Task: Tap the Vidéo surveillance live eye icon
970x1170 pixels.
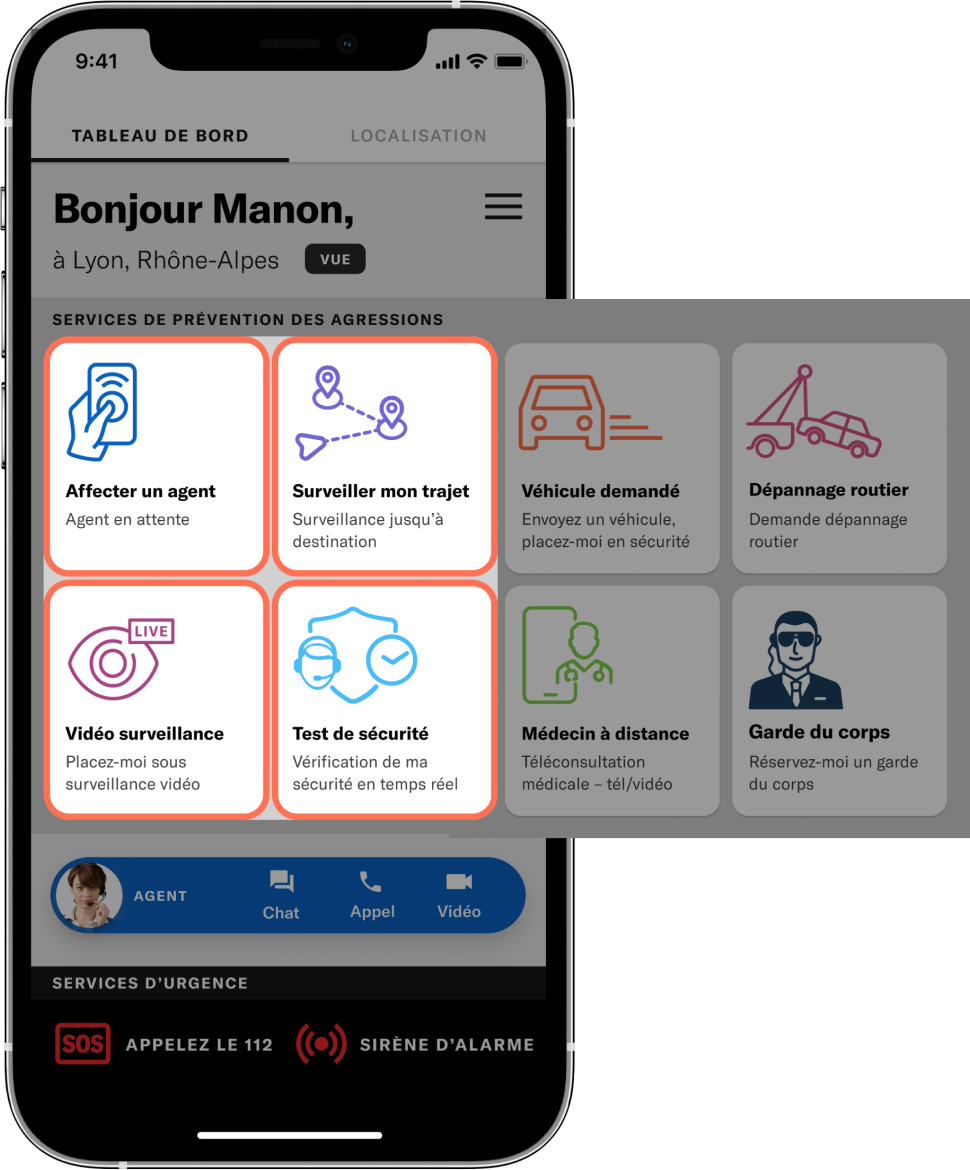Action: (121, 659)
